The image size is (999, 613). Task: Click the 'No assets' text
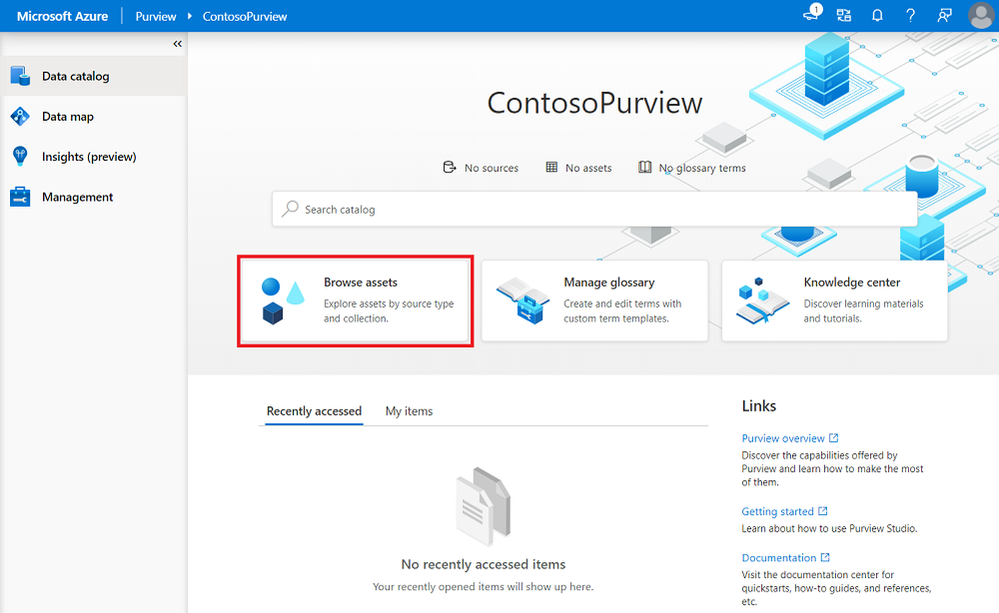point(589,168)
